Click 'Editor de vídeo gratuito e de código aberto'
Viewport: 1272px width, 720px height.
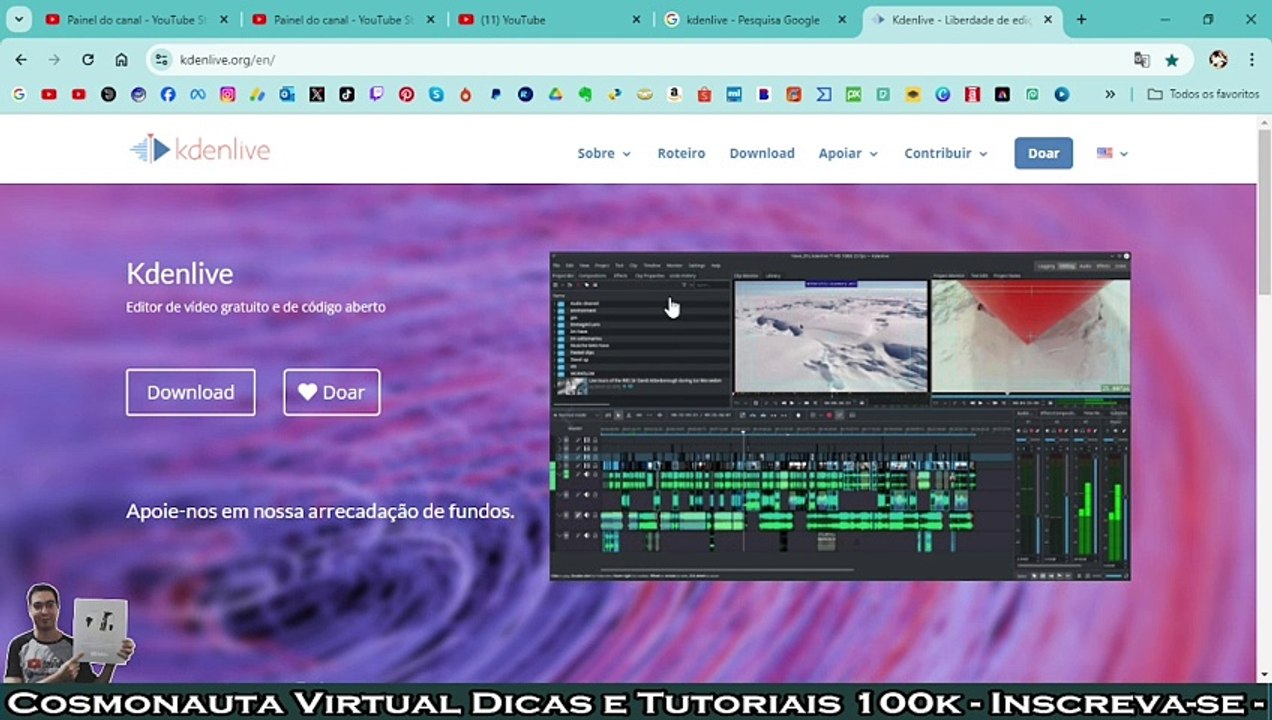tap(256, 307)
